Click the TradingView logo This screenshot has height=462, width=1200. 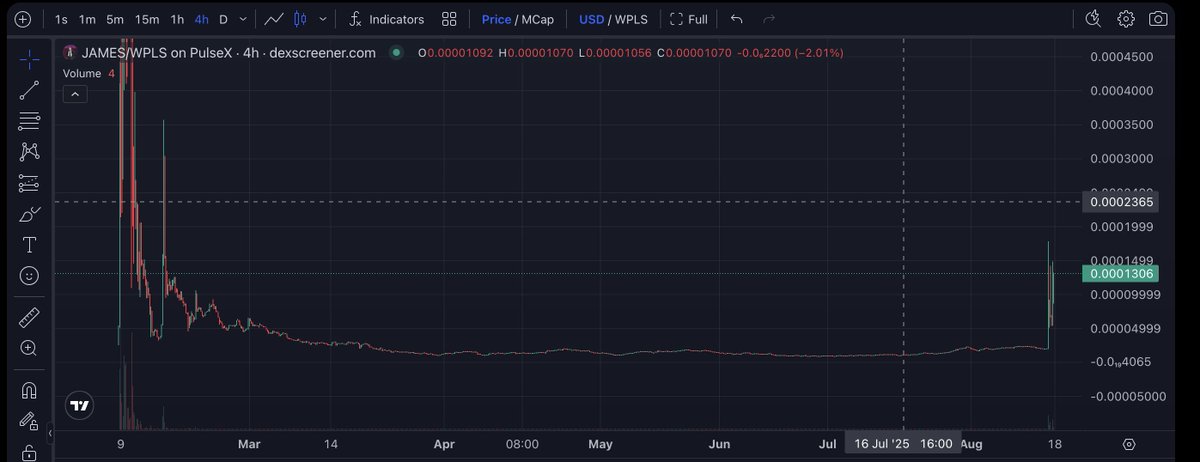(x=80, y=405)
